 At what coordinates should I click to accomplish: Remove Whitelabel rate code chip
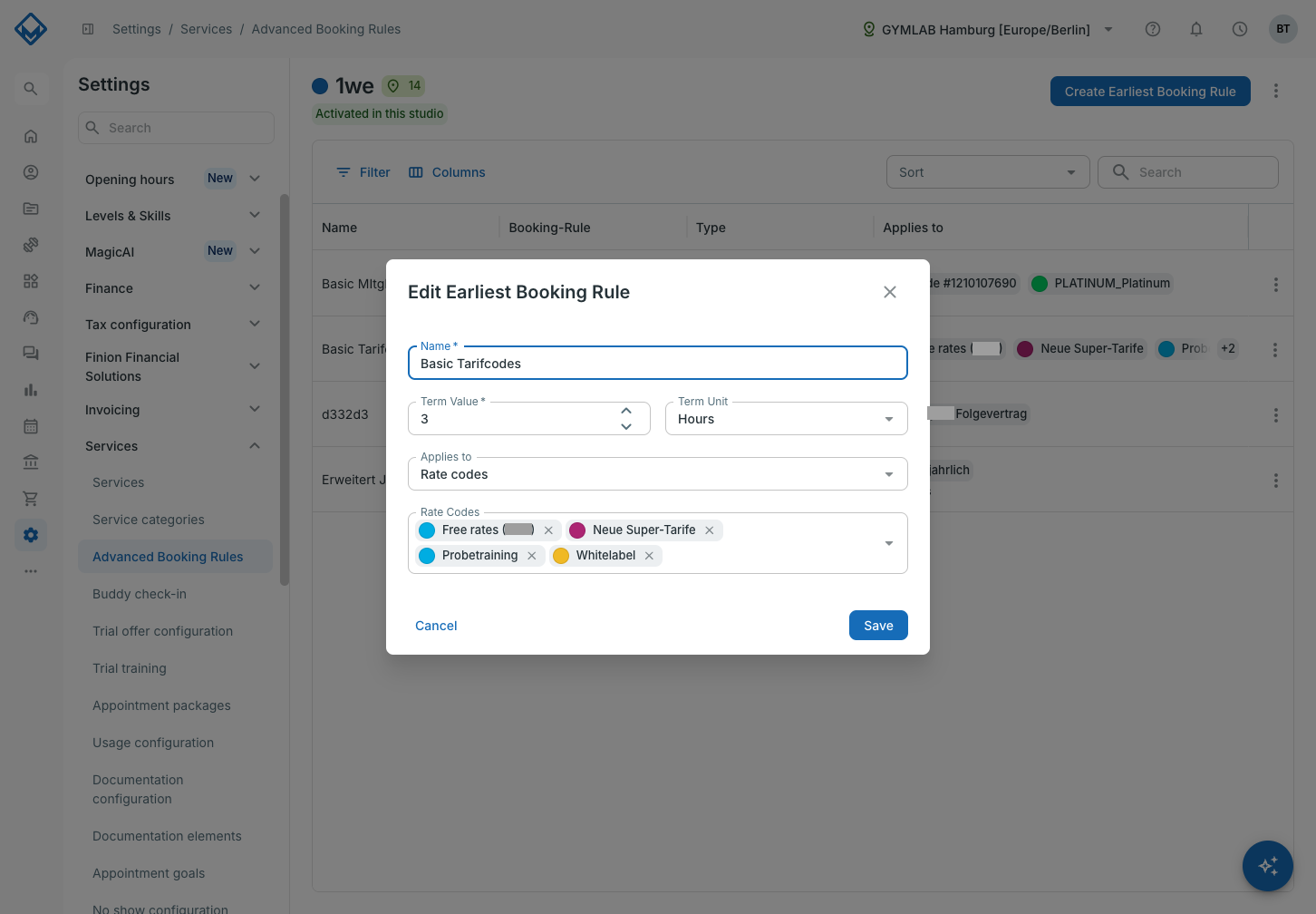(649, 556)
